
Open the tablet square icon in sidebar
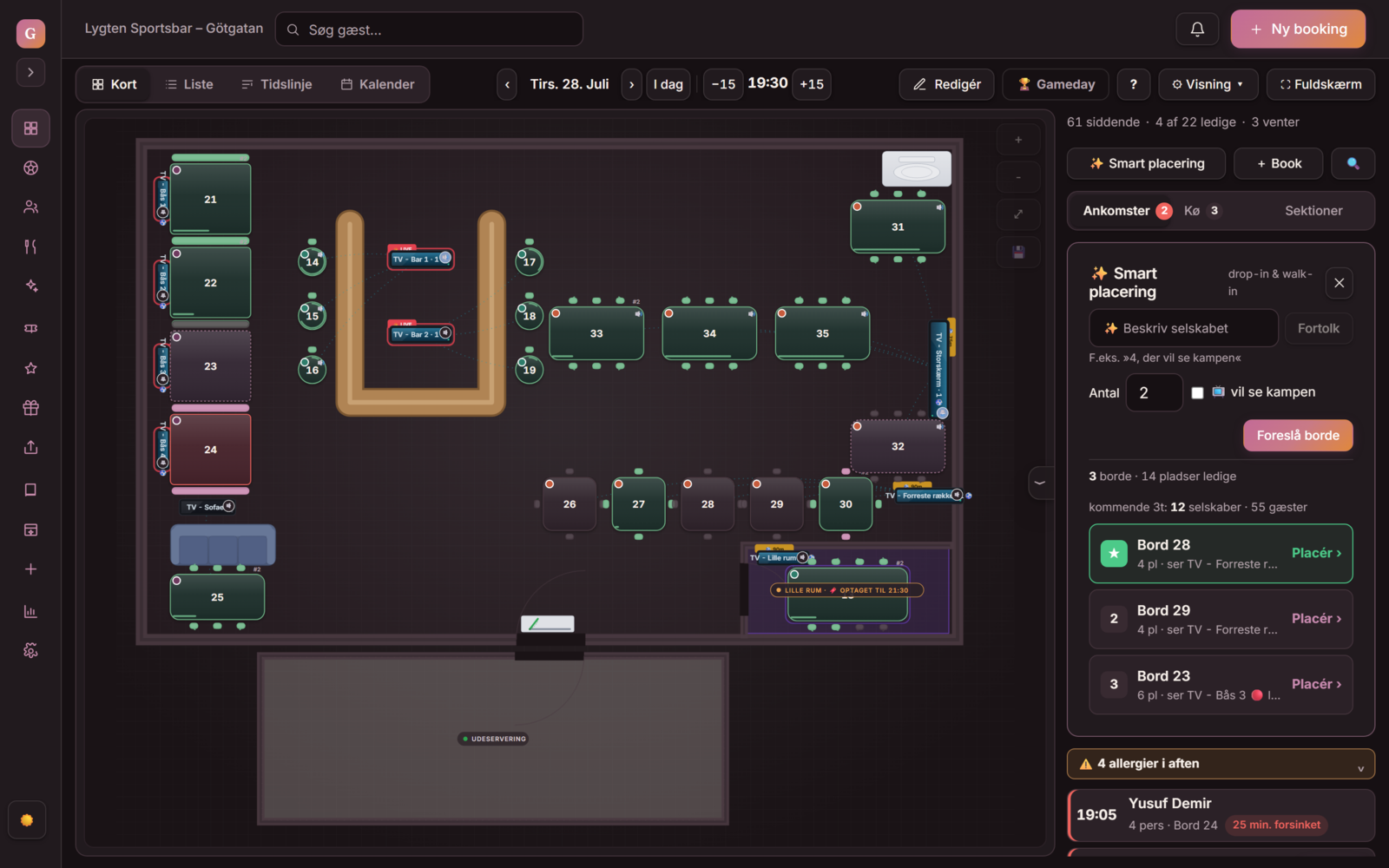click(30, 490)
